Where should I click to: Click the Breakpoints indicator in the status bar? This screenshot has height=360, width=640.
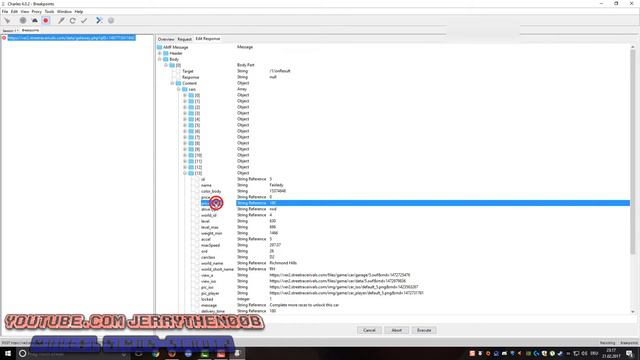pos(629,343)
